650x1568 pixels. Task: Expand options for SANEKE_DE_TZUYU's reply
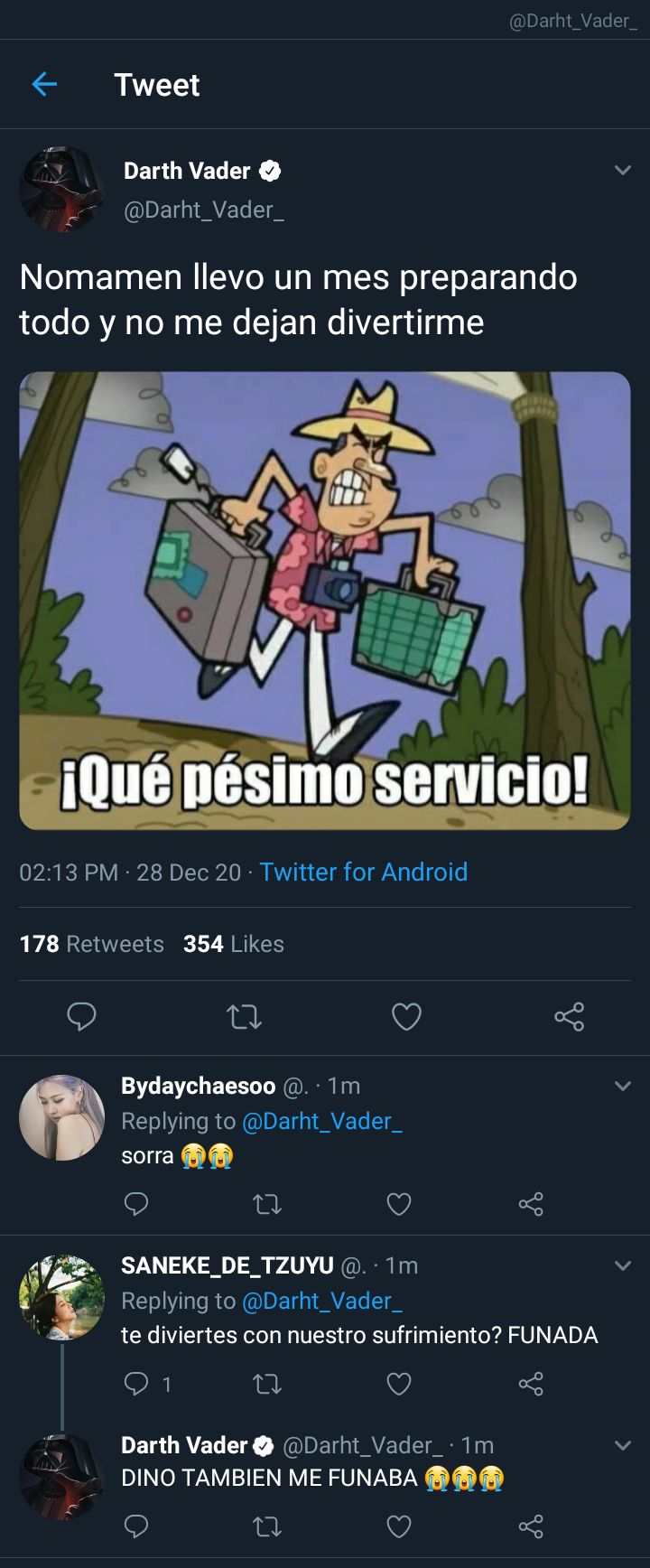[x=622, y=1265]
